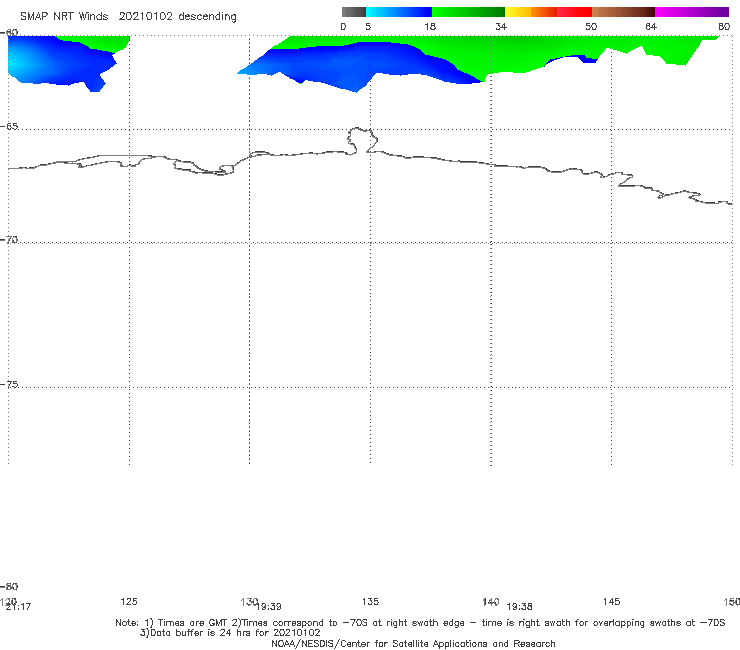Click the latitude label '-80'

click(x=9, y=587)
